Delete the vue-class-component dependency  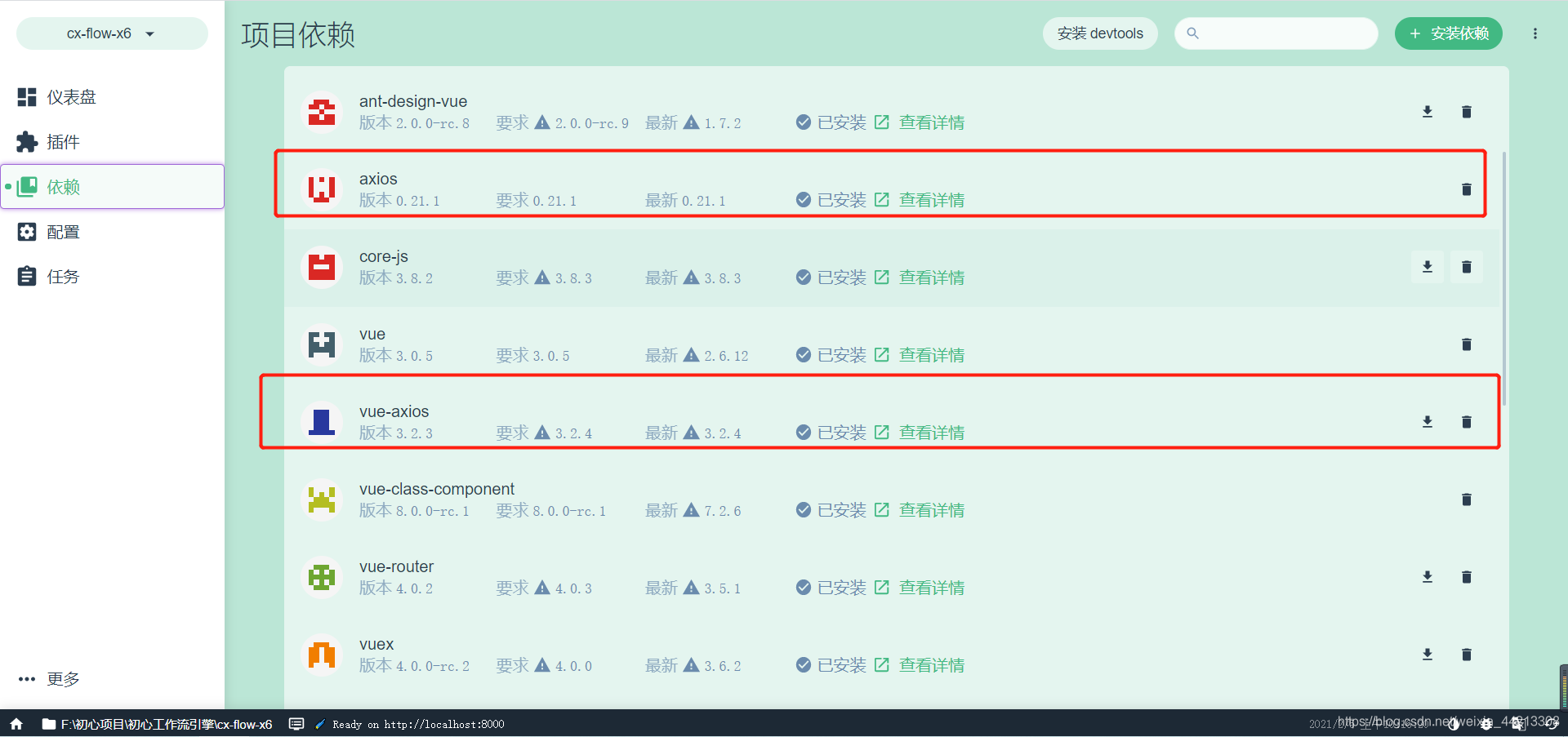1467,499
